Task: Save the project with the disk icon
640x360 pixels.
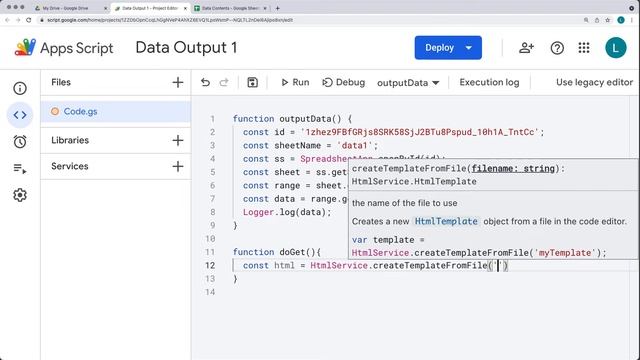Action: pyautogui.click(x=252, y=82)
